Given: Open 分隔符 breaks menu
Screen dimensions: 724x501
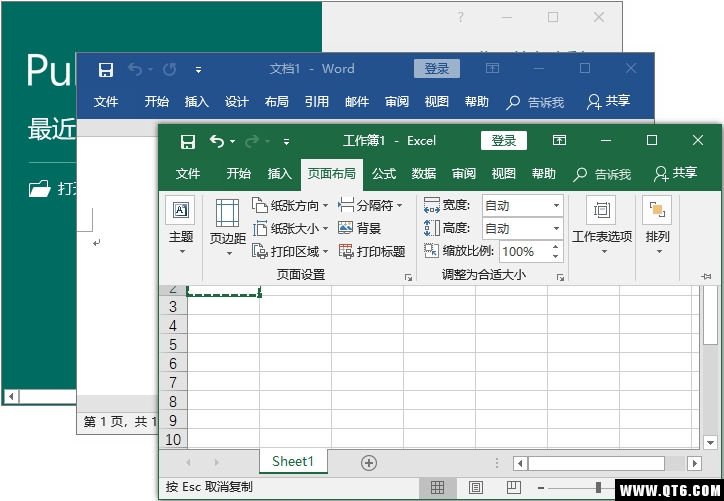Looking at the screenshot, I should [370, 205].
